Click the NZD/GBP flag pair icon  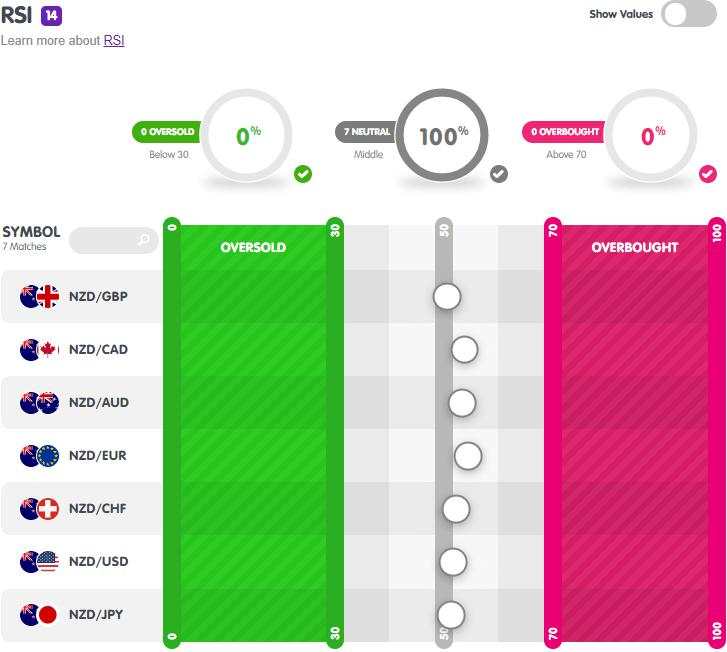(39, 296)
